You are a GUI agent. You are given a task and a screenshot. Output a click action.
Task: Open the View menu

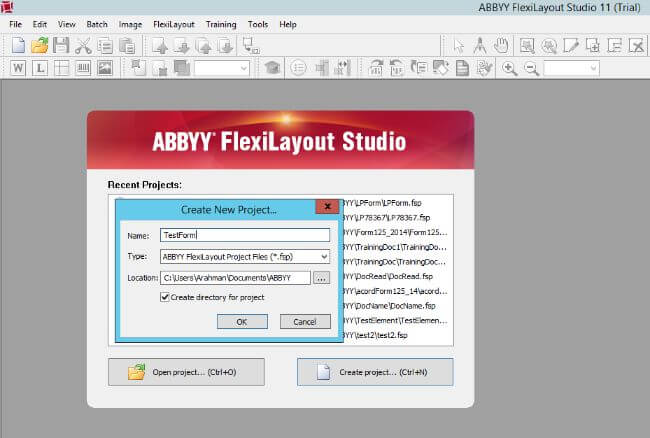click(x=67, y=24)
